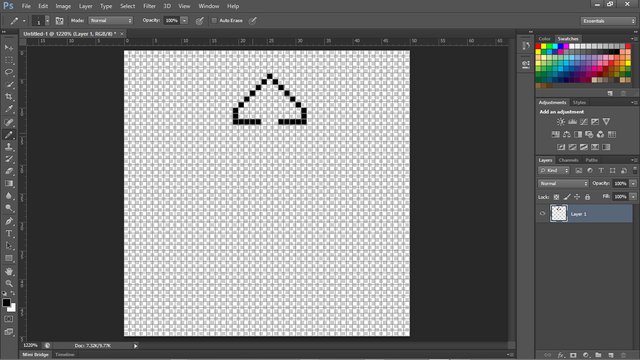640x360 pixels.
Task: Open the layer Opacity arrow
Action: pos(633,184)
